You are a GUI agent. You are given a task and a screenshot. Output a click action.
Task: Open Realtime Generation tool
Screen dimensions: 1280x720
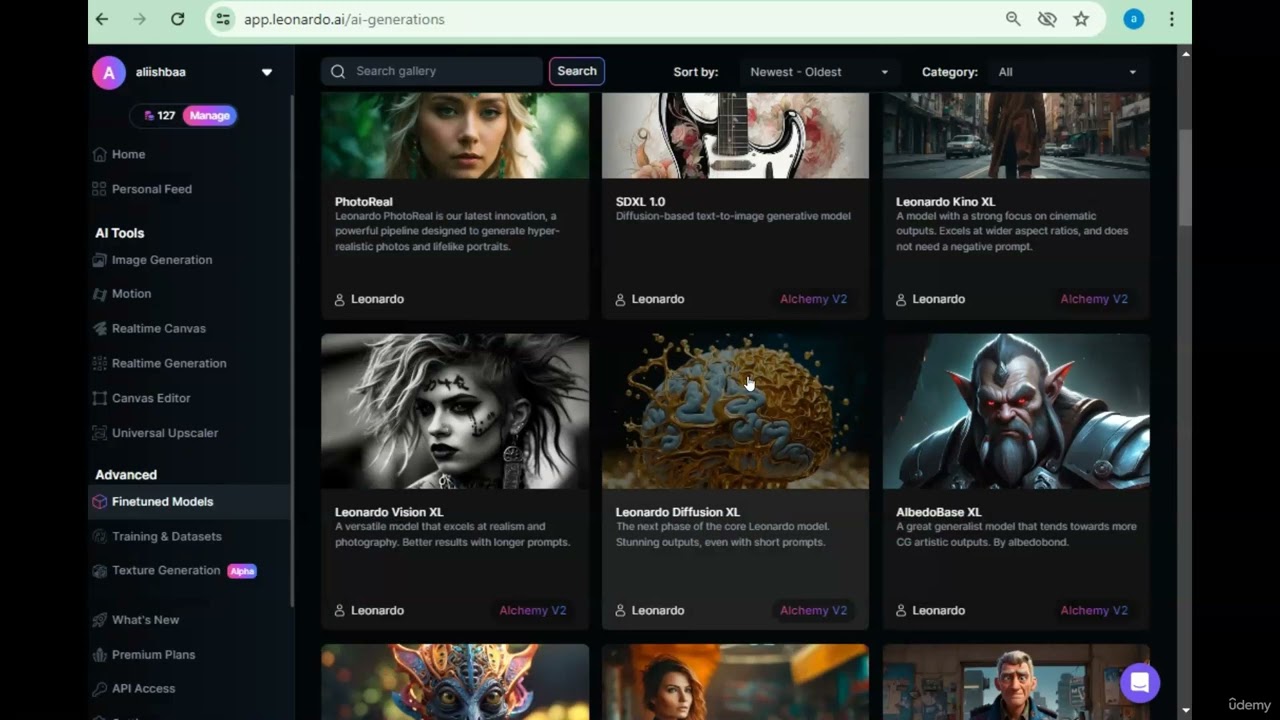[169, 363]
